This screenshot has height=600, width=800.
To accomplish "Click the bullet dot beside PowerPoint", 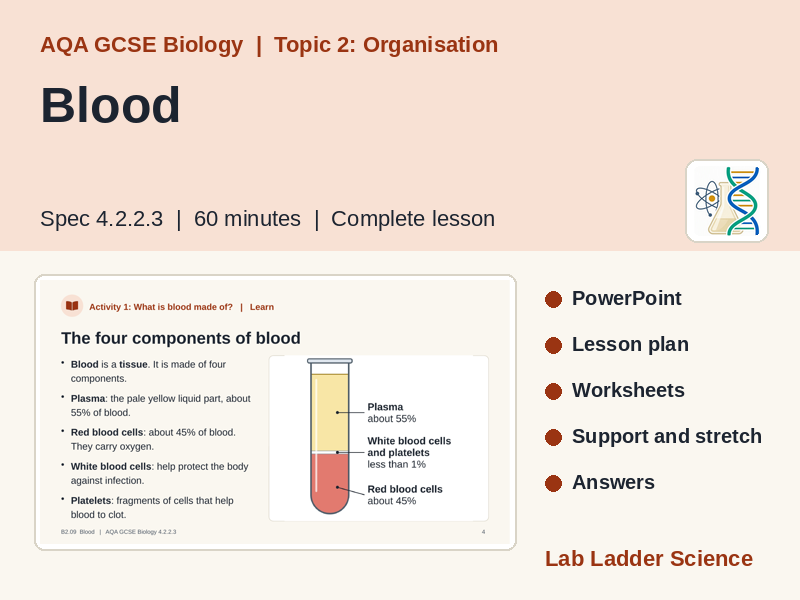I will tap(553, 299).
